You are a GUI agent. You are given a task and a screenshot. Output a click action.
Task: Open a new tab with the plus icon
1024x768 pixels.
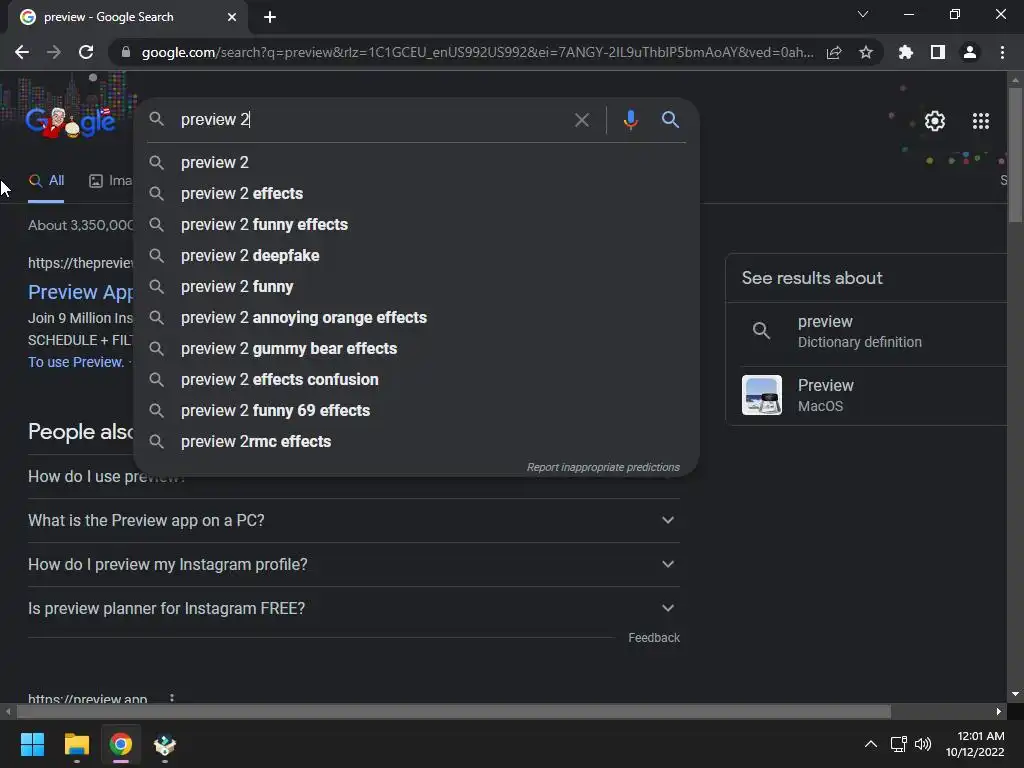270,17
